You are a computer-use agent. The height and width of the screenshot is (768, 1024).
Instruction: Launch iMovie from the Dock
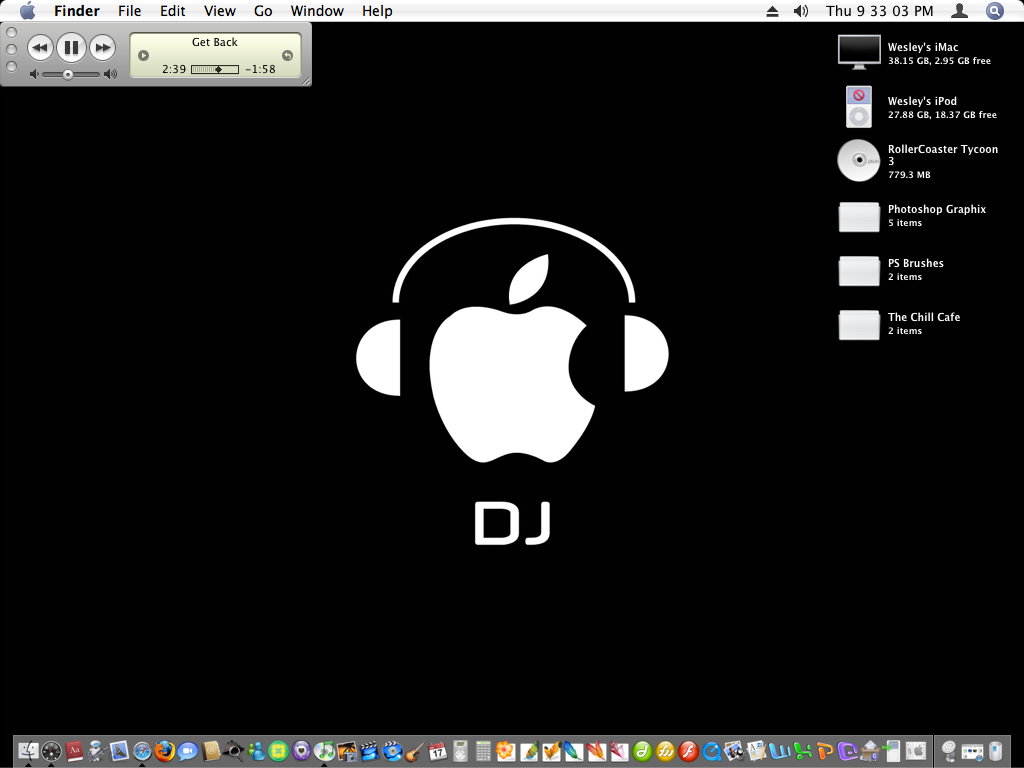click(x=370, y=751)
